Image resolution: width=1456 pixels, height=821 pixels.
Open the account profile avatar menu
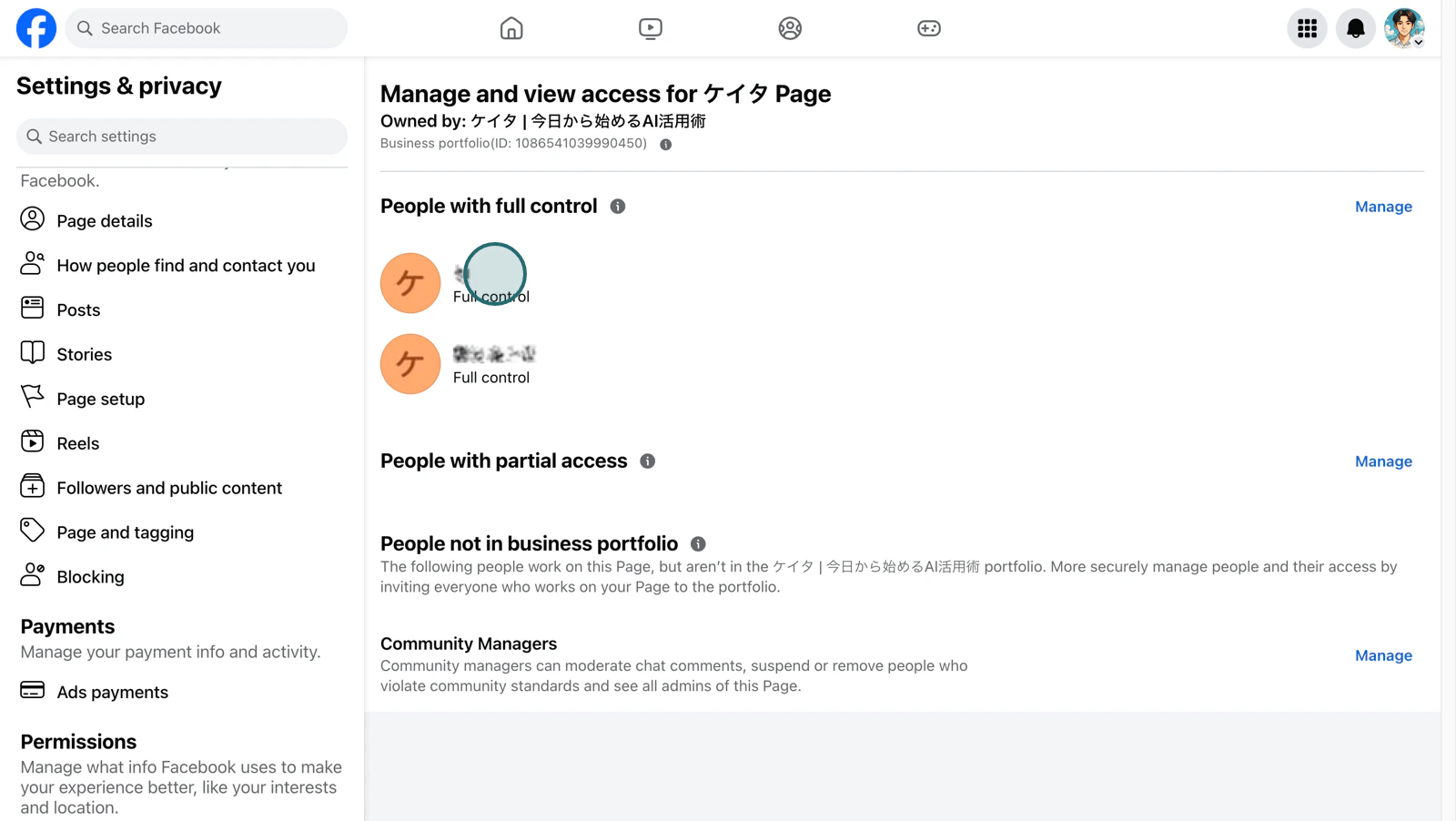click(x=1404, y=28)
